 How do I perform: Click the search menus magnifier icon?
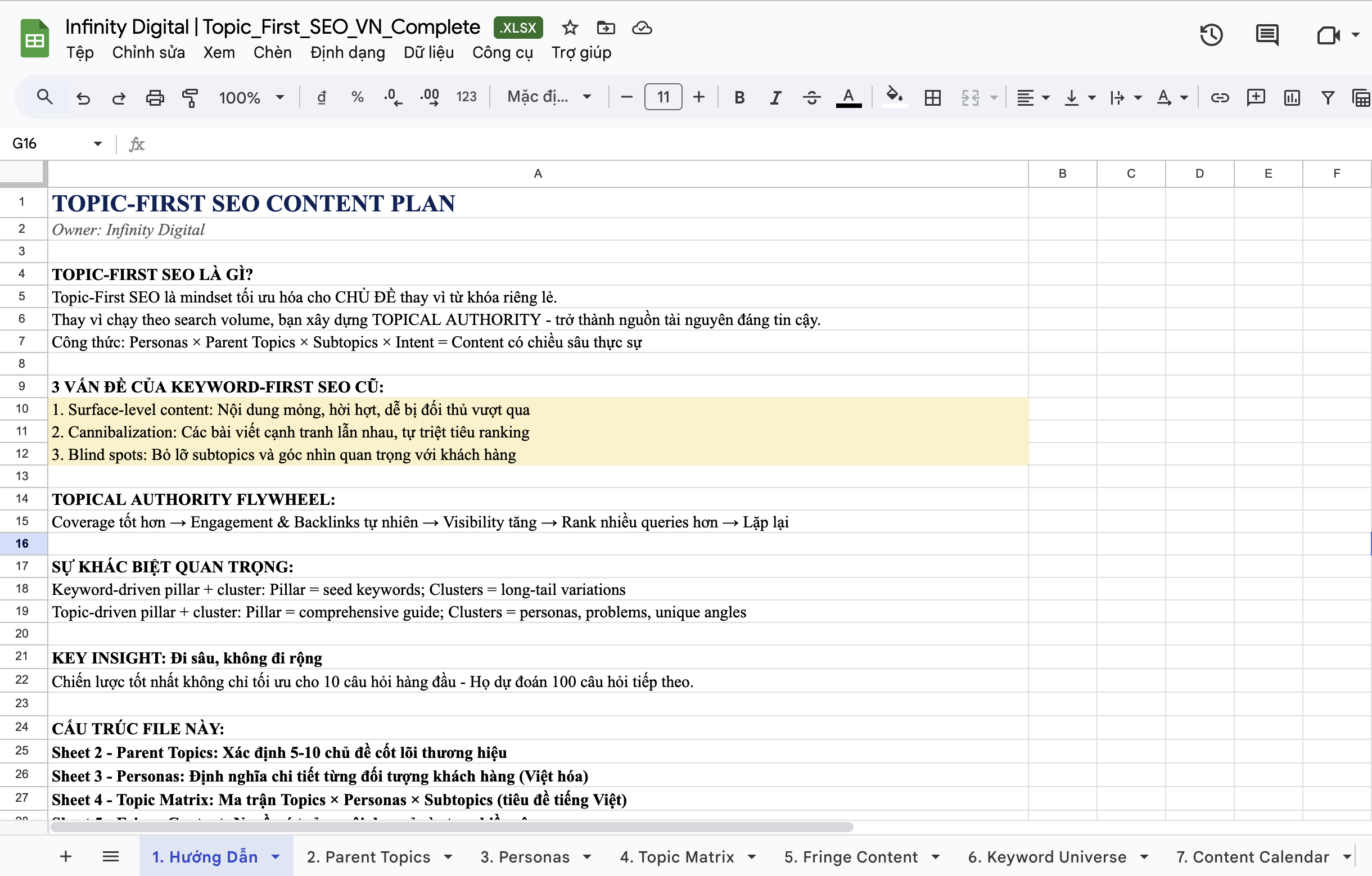coord(44,97)
